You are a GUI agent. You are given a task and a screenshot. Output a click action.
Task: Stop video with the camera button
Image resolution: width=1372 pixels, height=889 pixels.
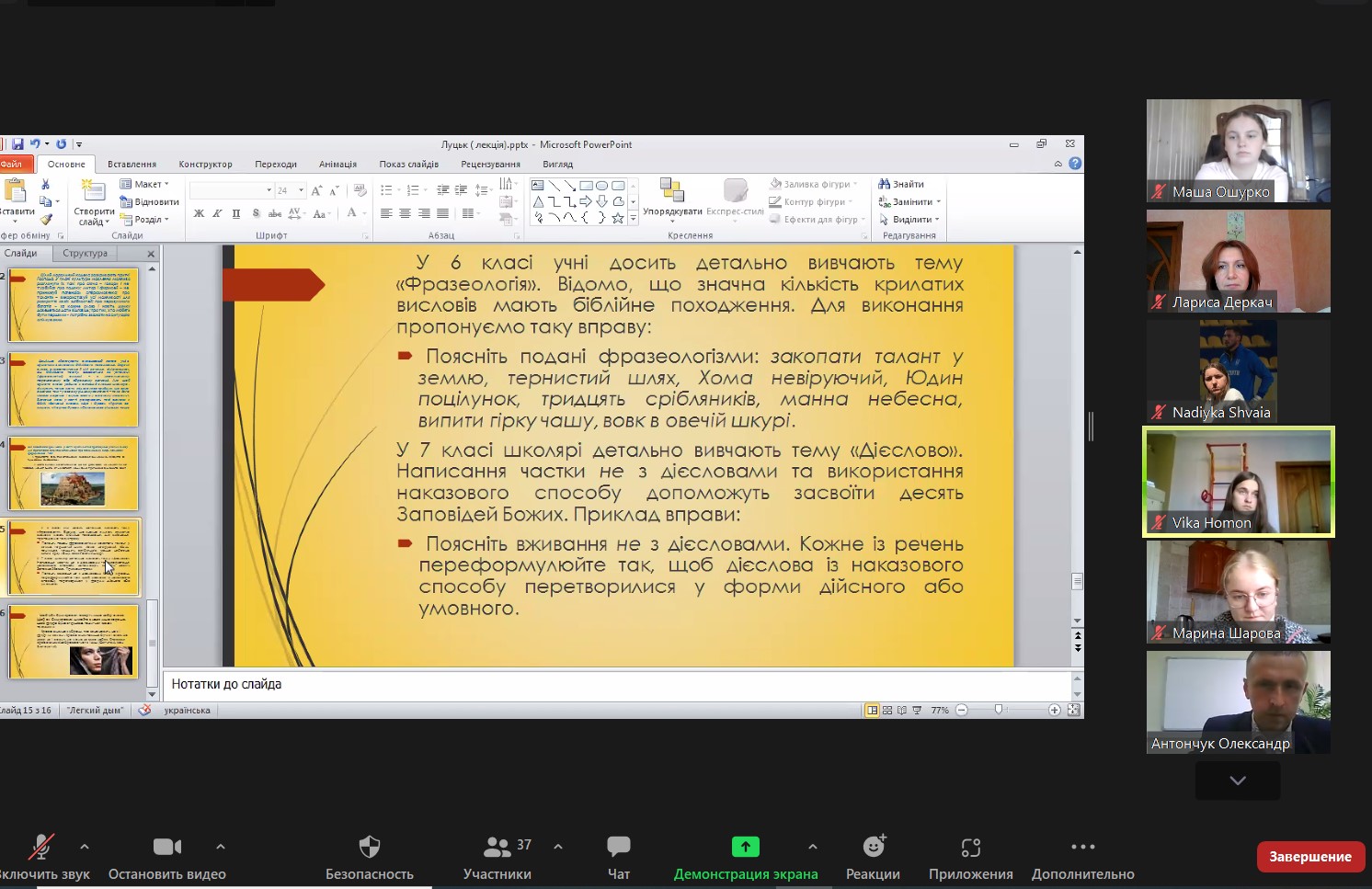click(x=166, y=847)
